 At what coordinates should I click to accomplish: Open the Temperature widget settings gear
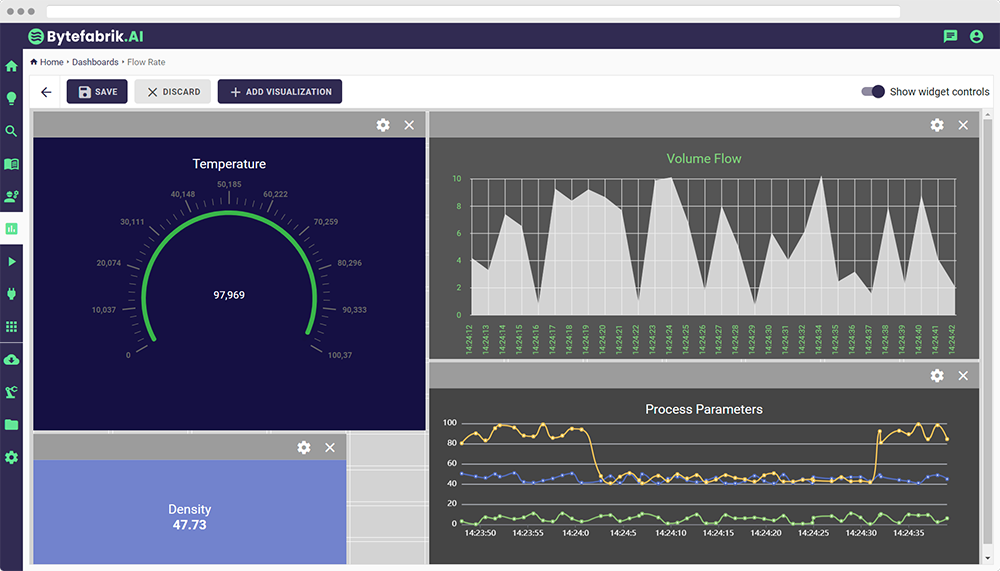(383, 125)
